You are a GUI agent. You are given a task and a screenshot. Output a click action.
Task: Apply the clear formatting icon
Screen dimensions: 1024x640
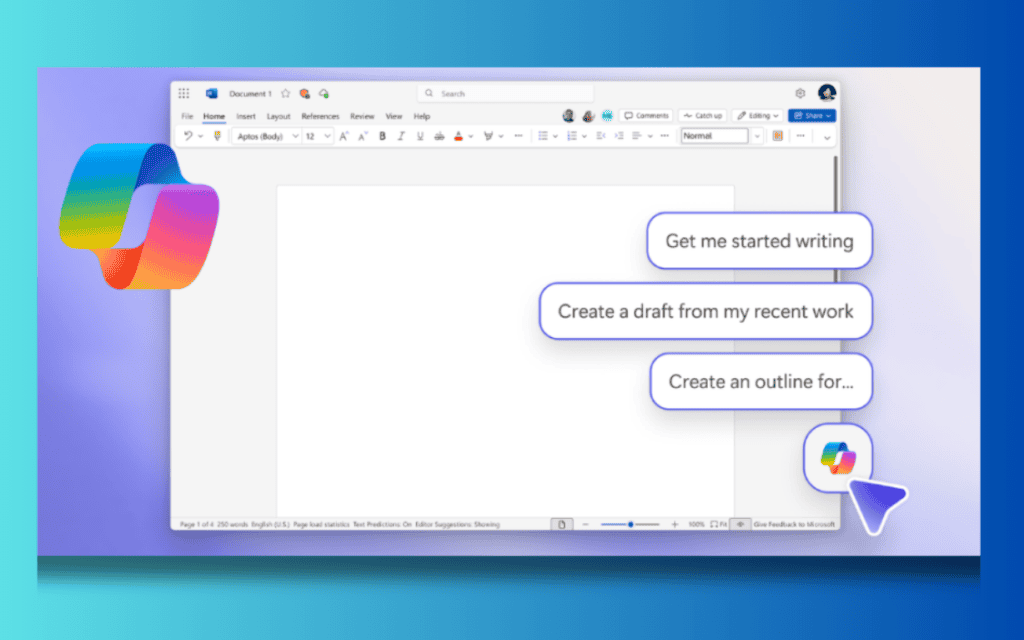click(488, 136)
